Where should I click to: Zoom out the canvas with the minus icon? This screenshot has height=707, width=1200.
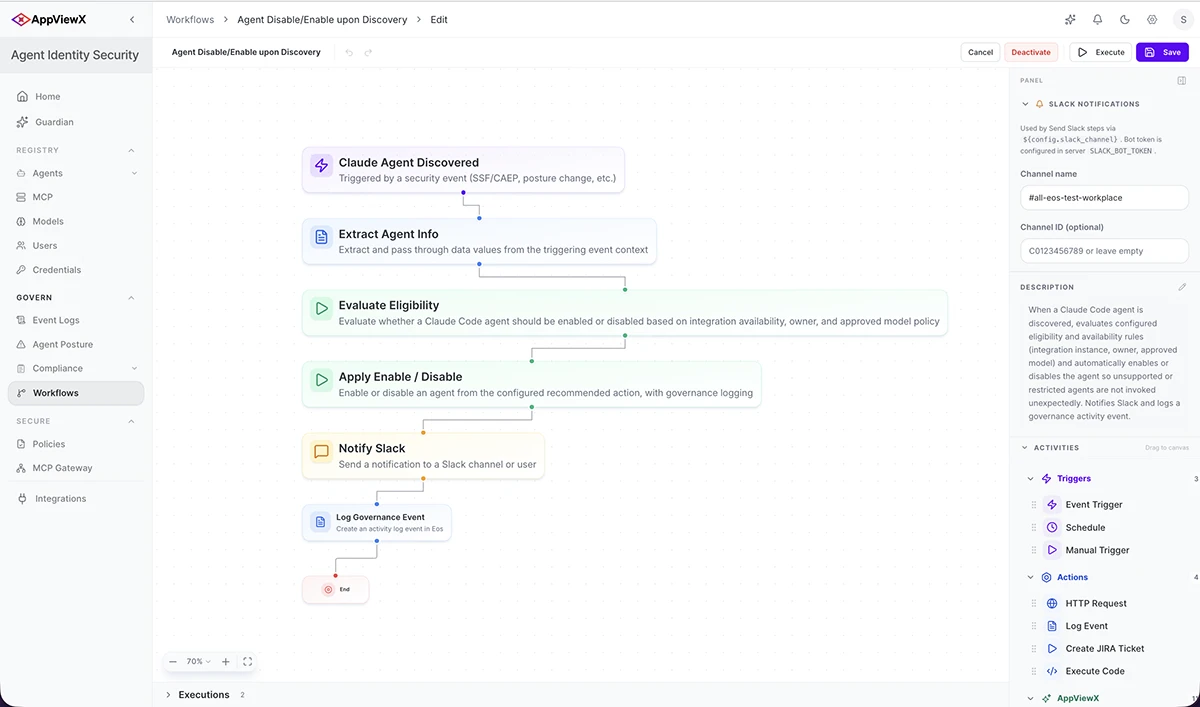pos(173,662)
